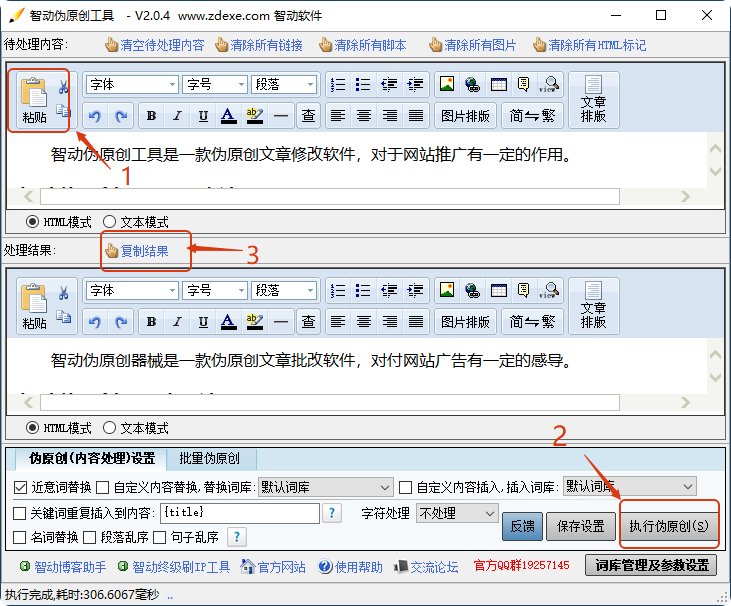Justify text in top editor
The height and width of the screenshot is (606, 731).
(x=415, y=116)
